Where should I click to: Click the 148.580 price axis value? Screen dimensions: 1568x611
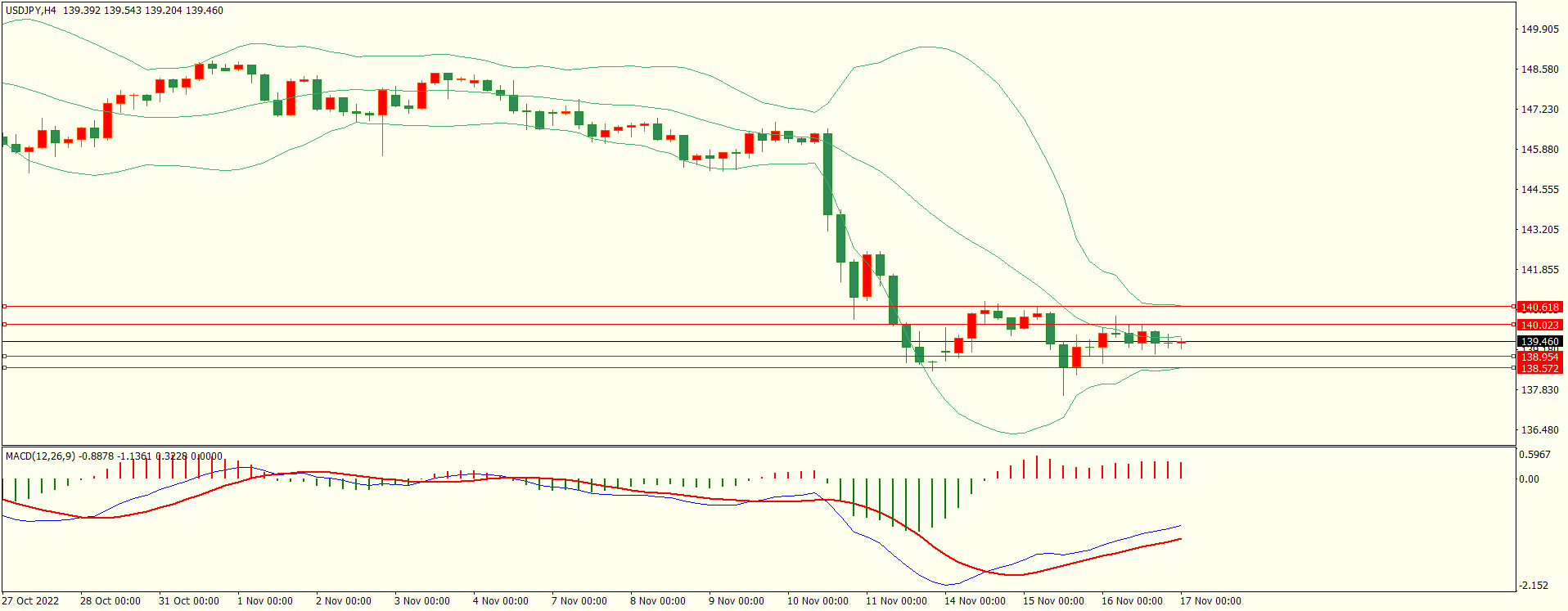(1539, 70)
